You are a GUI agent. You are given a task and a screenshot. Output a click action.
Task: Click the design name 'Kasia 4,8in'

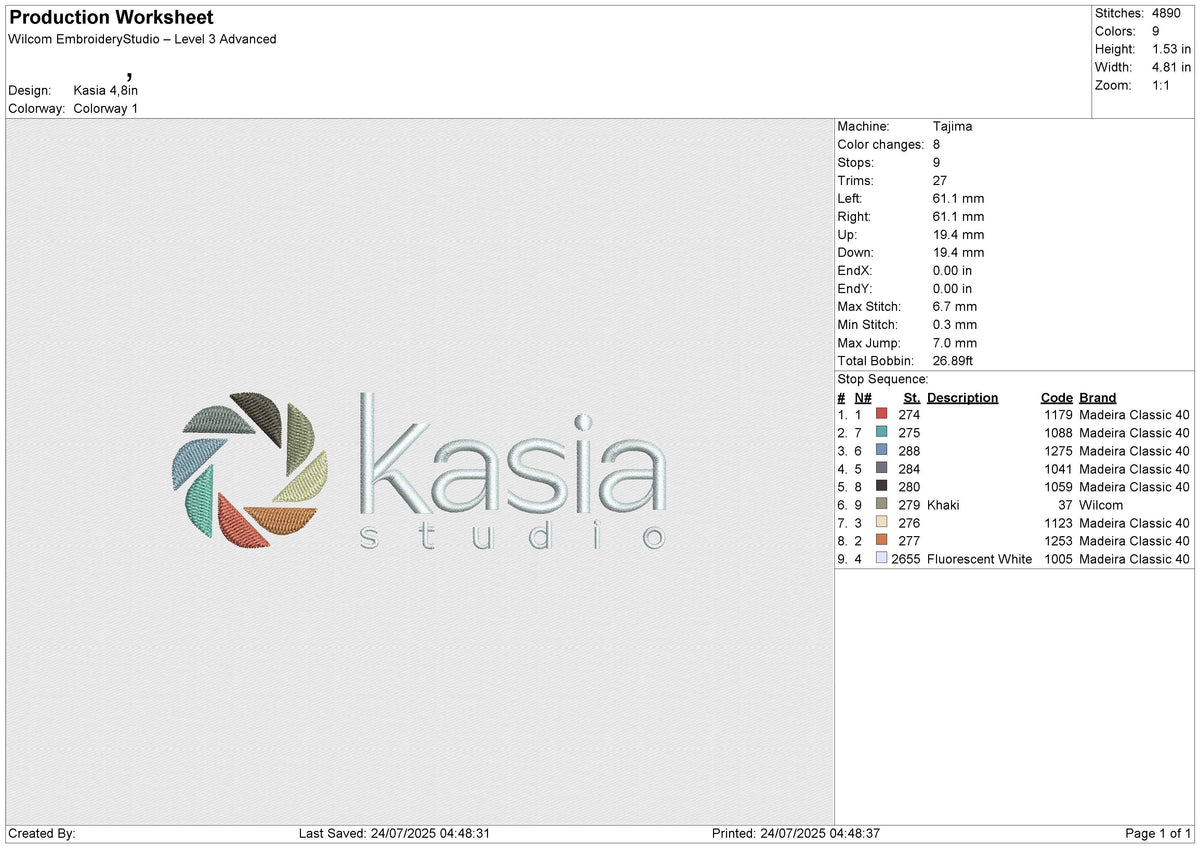click(x=106, y=90)
